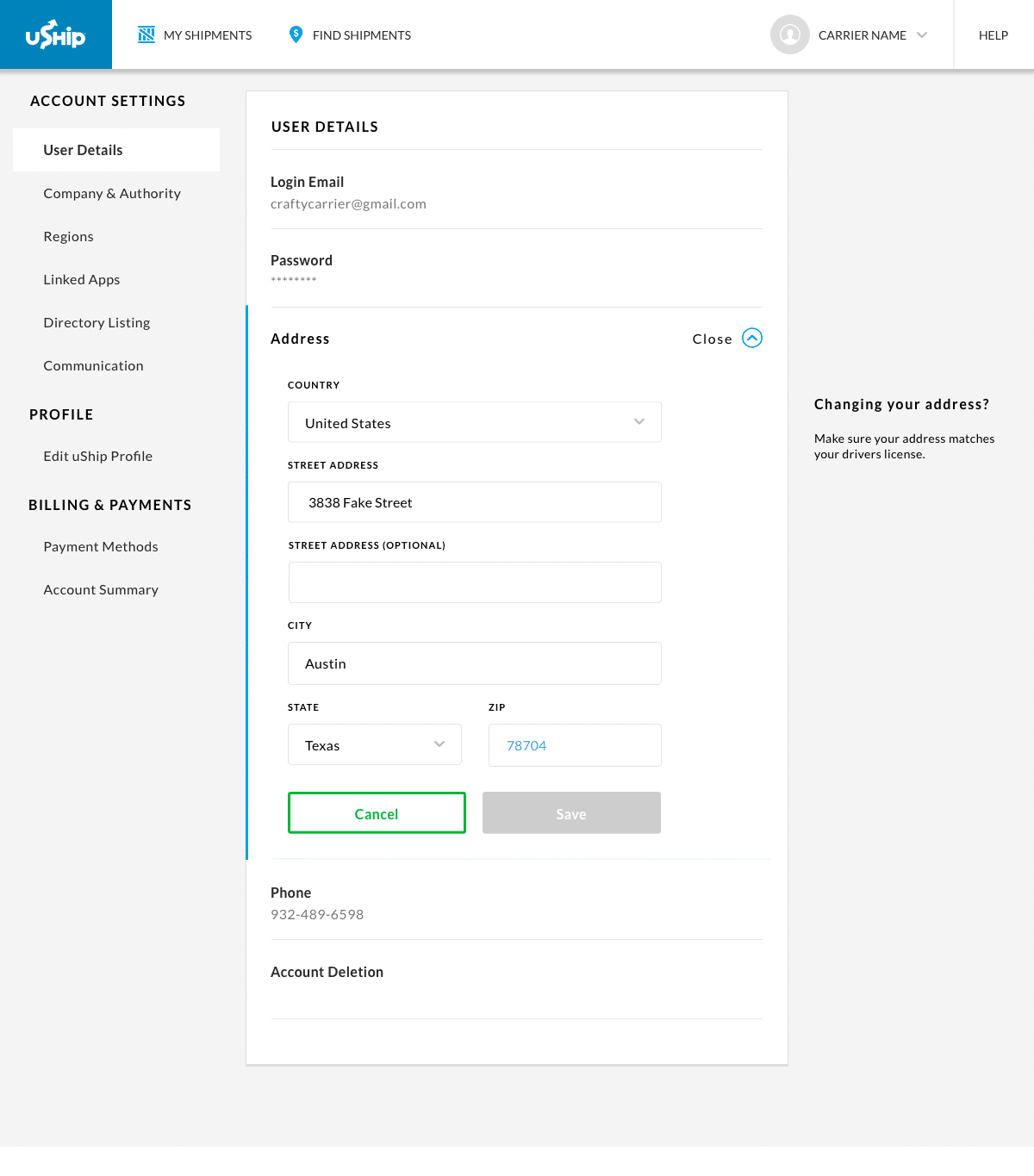This screenshot has height=1176, width=1034.
Task: Click the Street Address field
Action: (x=475, y=502)
